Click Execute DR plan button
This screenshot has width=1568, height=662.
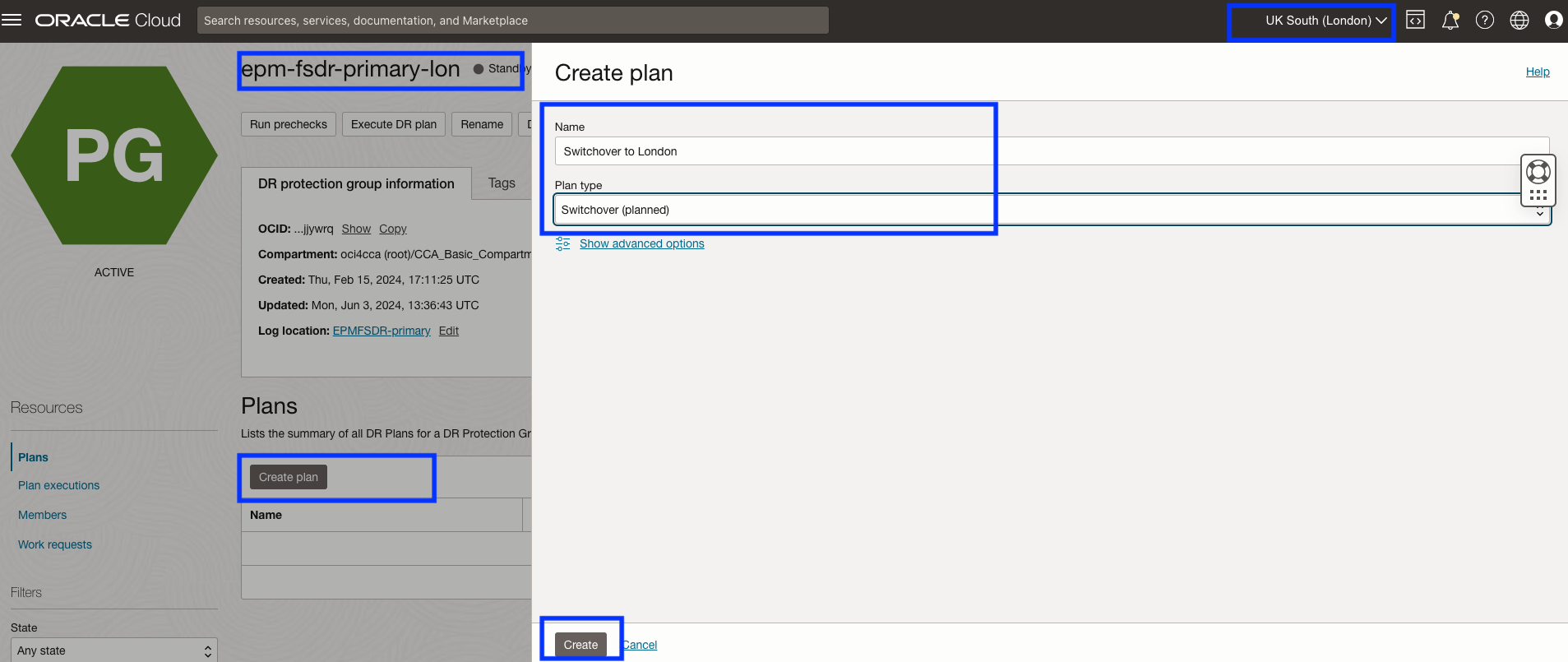pyautogui.click(x=394, y=124)
